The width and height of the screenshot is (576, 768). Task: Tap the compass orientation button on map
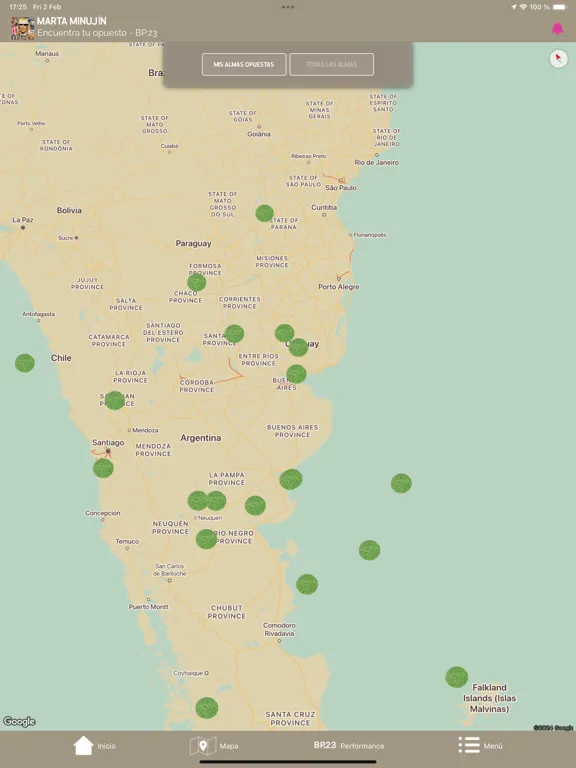pos(558,59)
